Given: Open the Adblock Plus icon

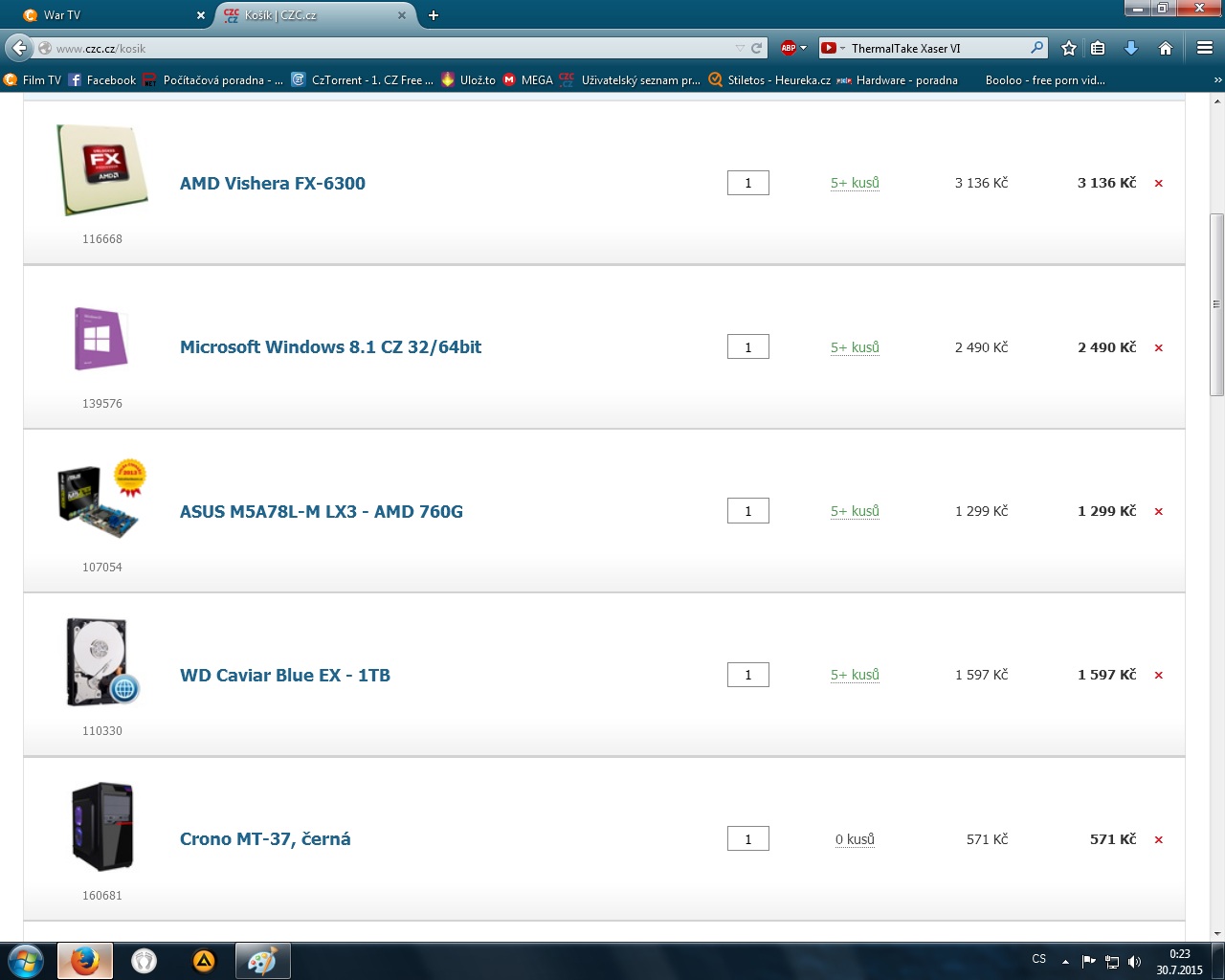Looking at the screenshot, I should pos(789,48).
